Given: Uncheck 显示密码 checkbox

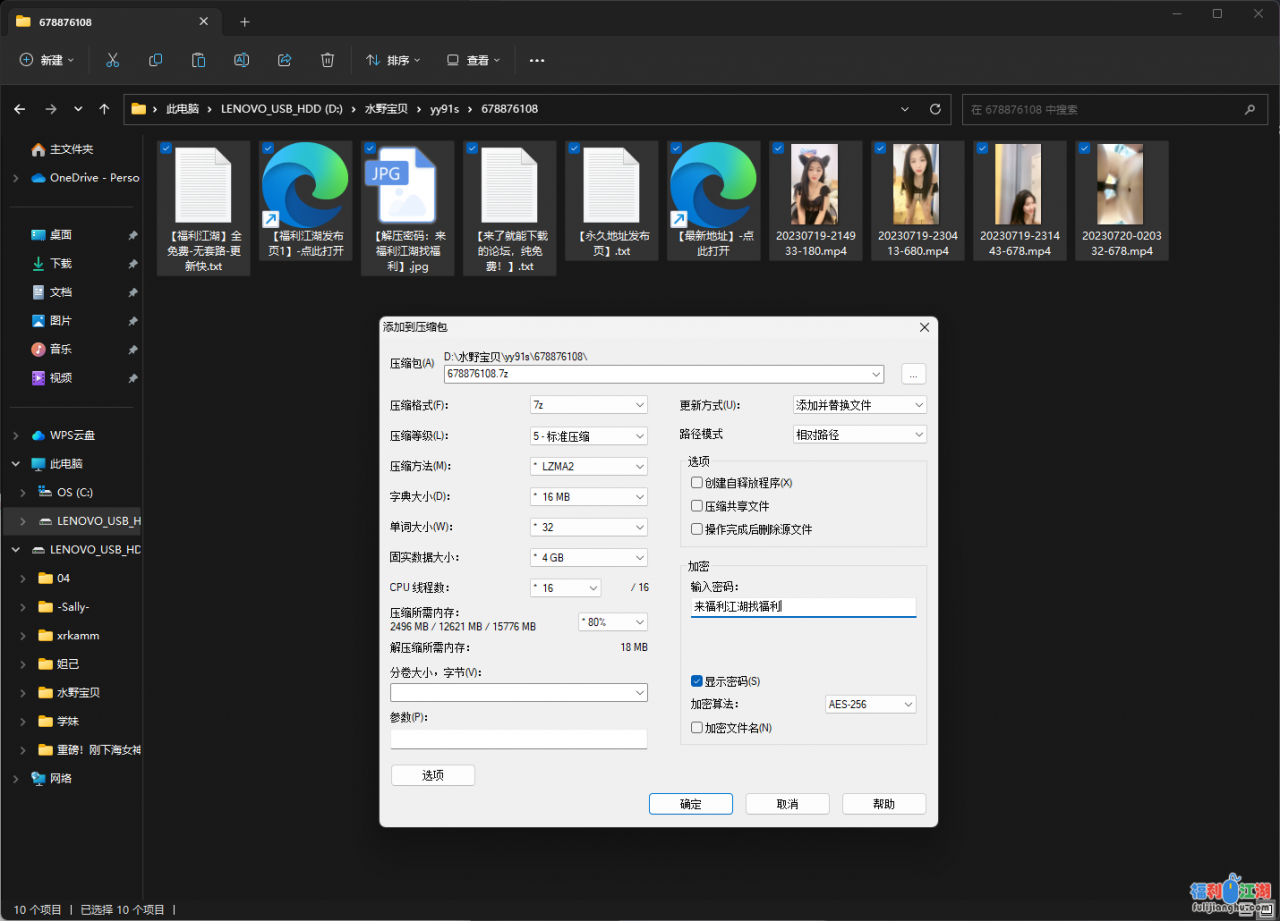Looking at the screenshot, I should [697, 681].
